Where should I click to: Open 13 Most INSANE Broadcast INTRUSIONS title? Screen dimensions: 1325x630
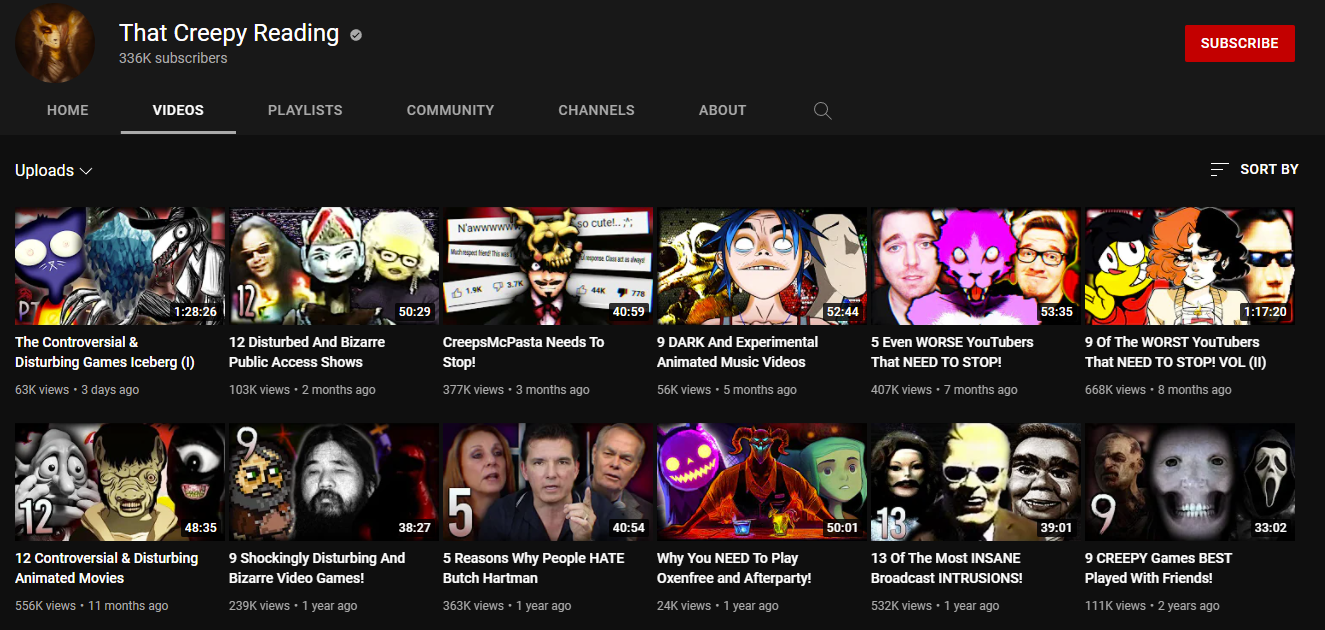tap(946, 568)
